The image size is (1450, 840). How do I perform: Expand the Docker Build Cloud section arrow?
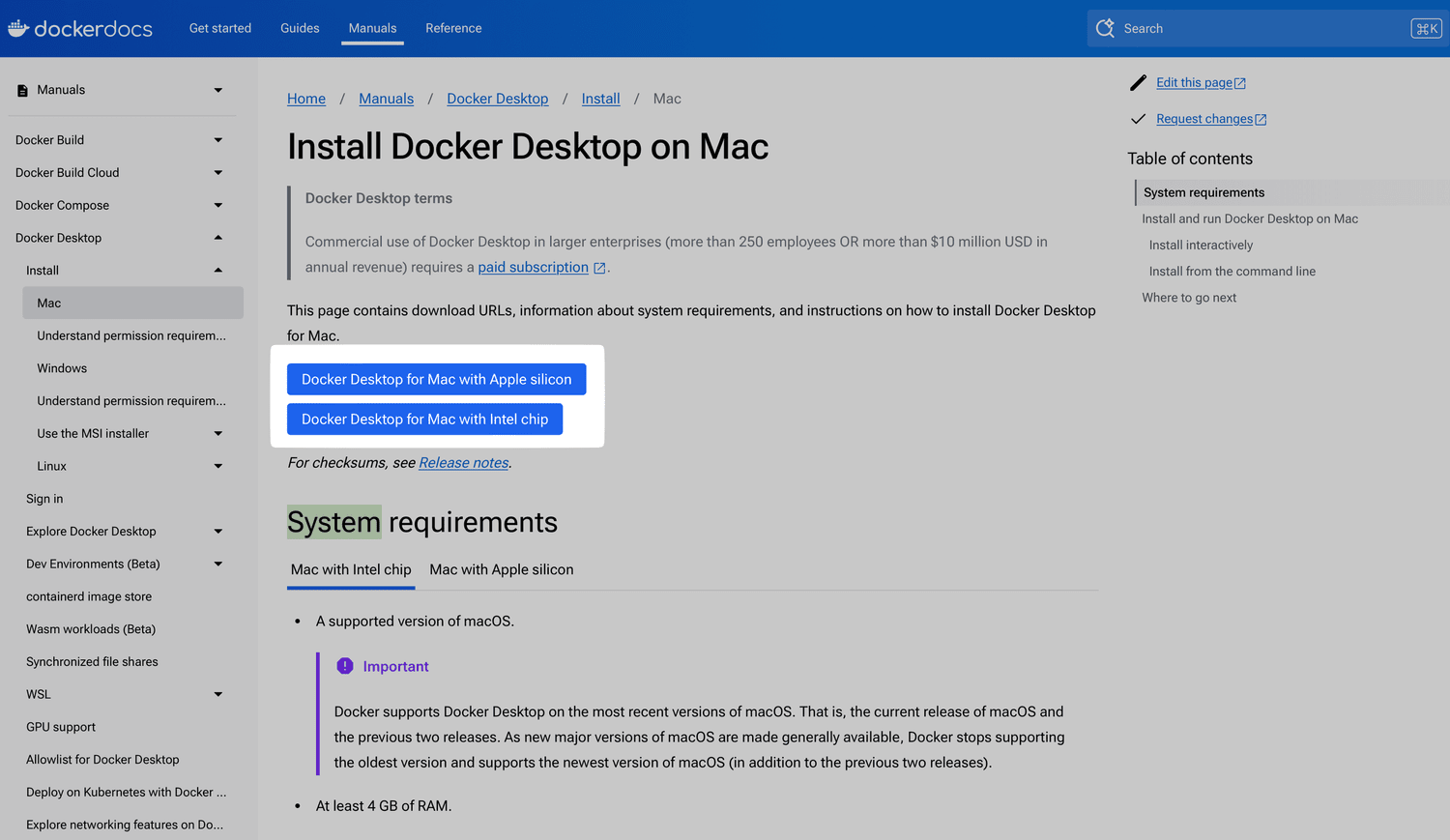click(x=218, y=173)
